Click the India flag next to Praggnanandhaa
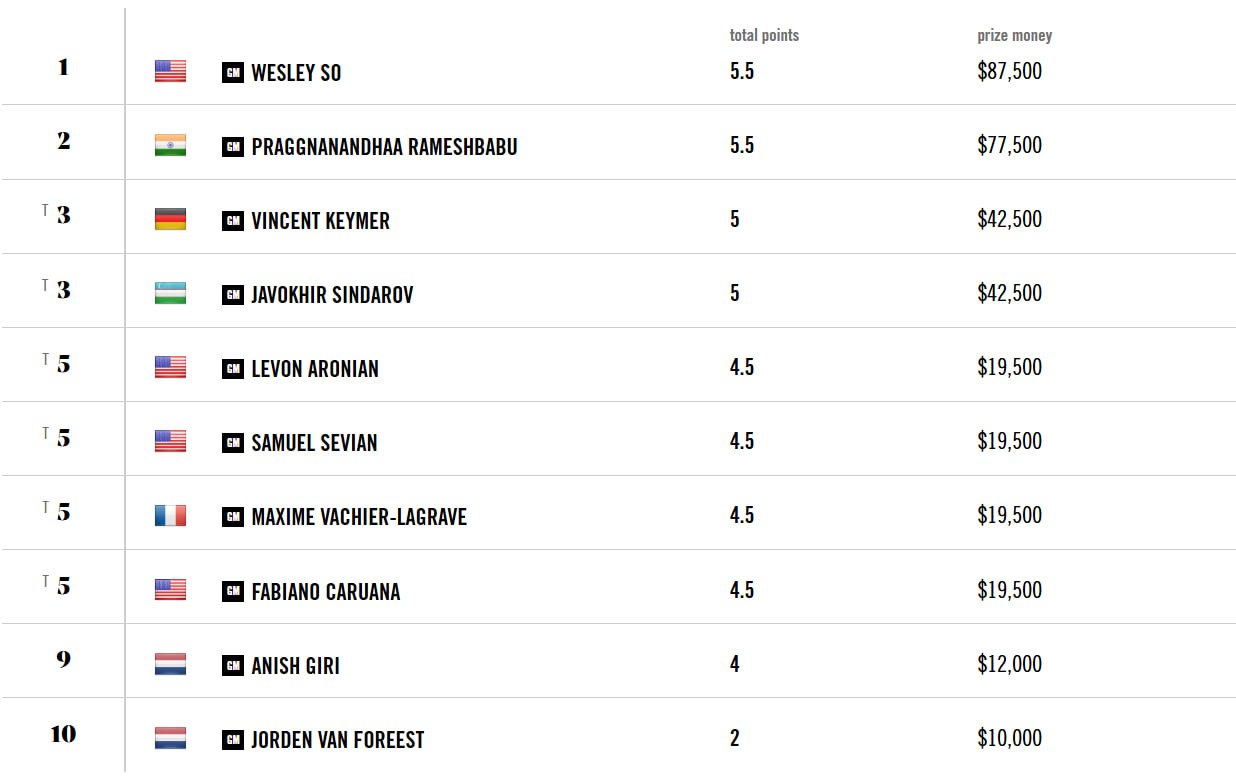The height and width of the screenshot is (778, 1236). [170, 145]
